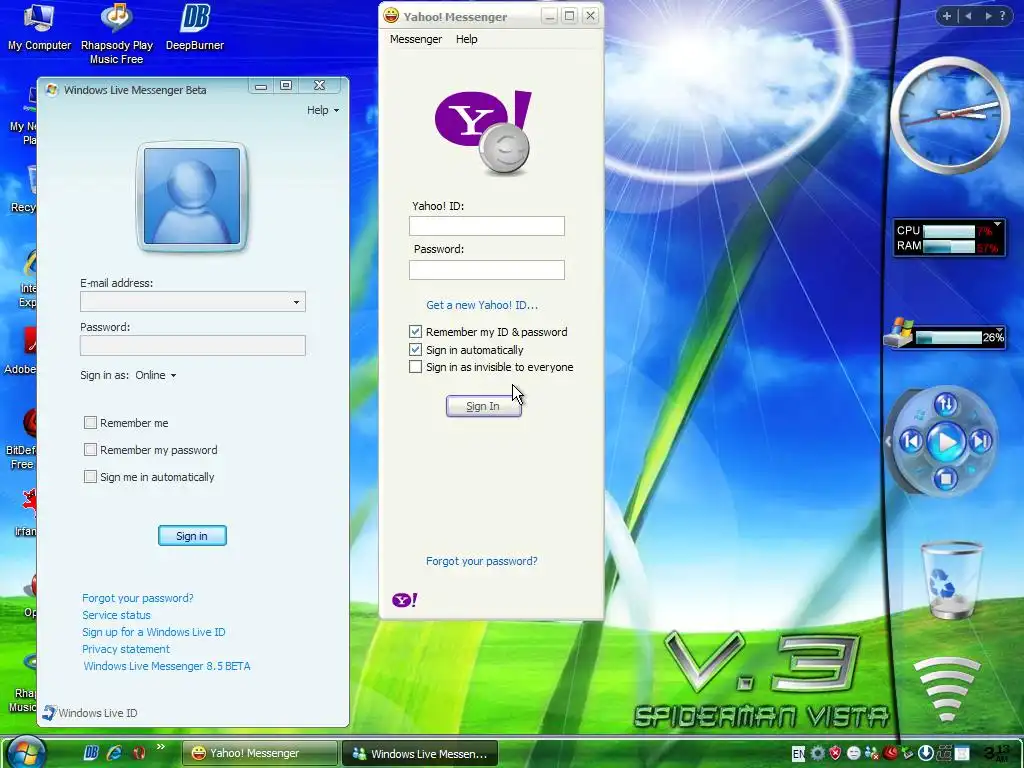Click Forgot your password in Yahoo Messenger
The width and height of the screenshot is (1024, 768).
481,561
